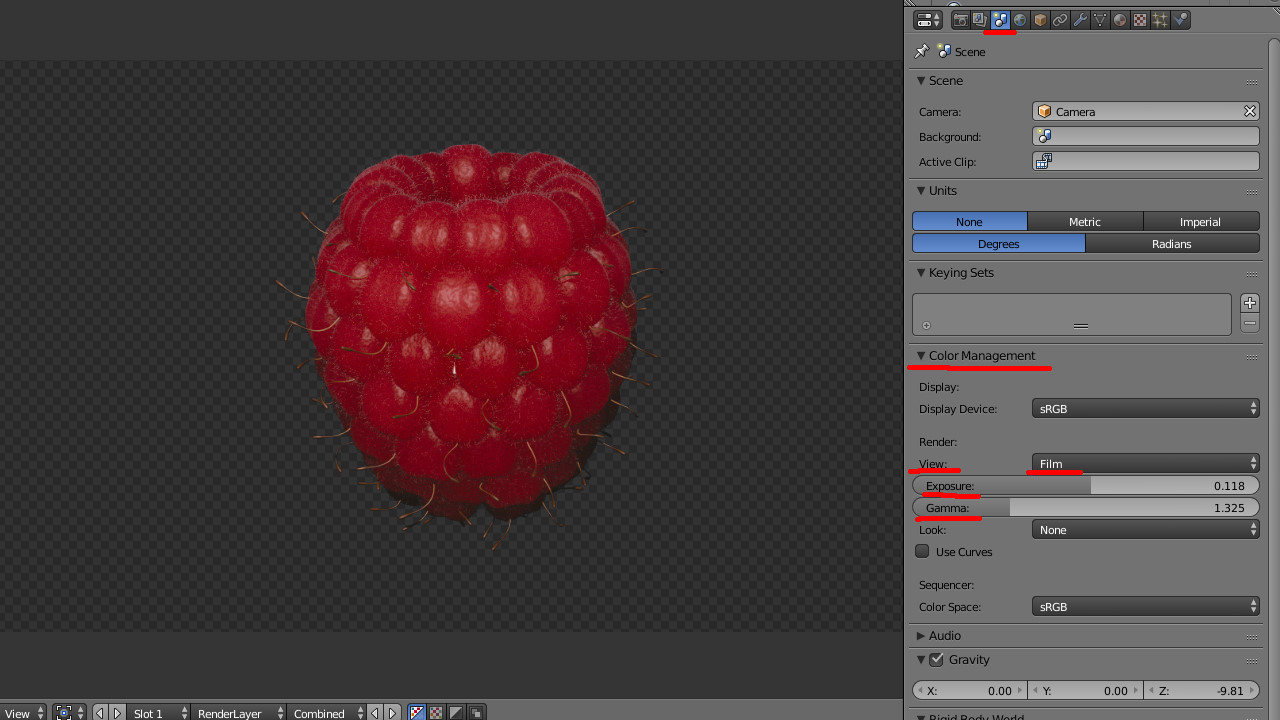The width and height of the screenshot is (1280, 720).
Task: Select Radians rotation units
Action: pos(1172,244)
